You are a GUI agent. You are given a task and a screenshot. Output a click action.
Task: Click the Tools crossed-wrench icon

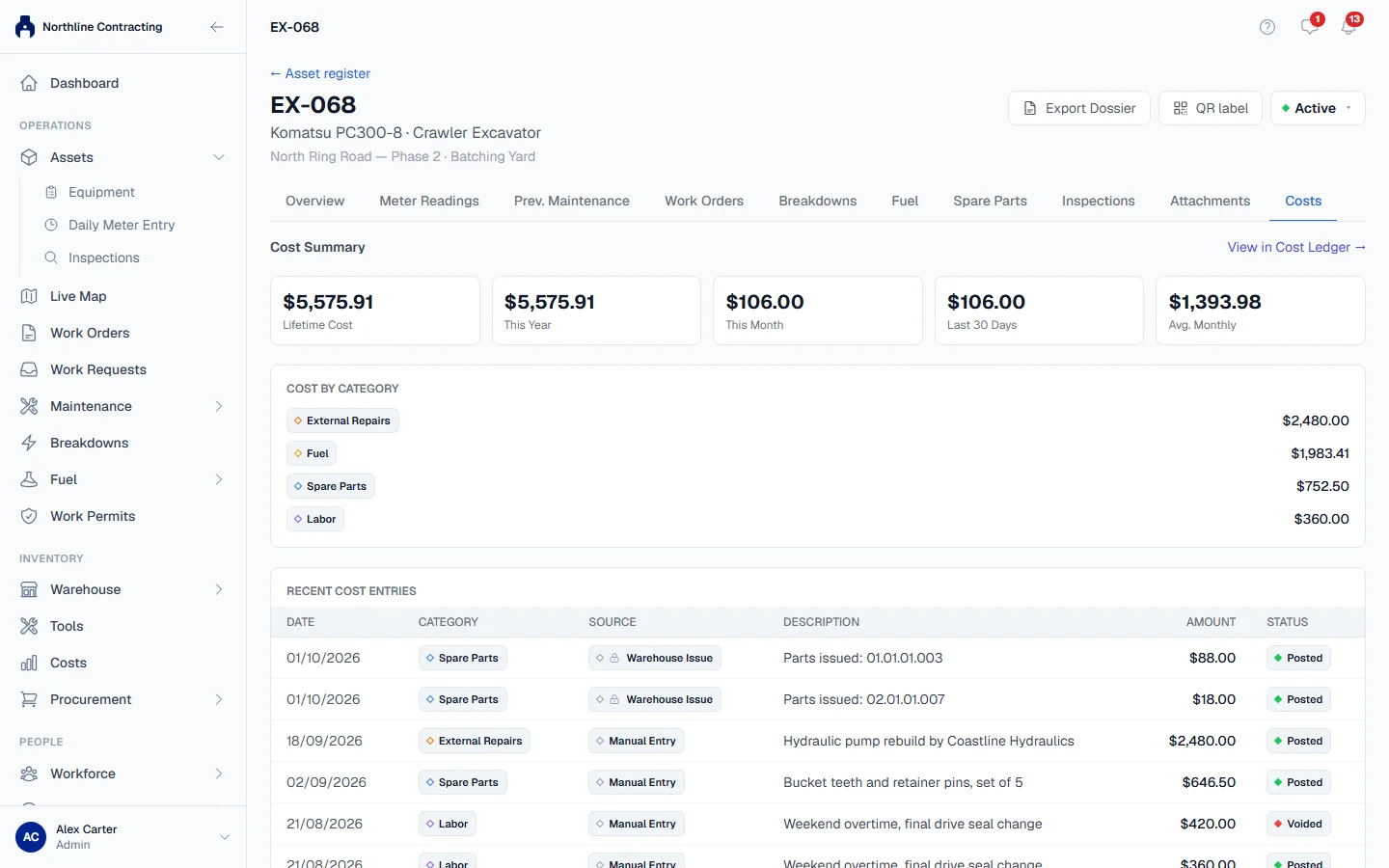(x=29, y=626)
